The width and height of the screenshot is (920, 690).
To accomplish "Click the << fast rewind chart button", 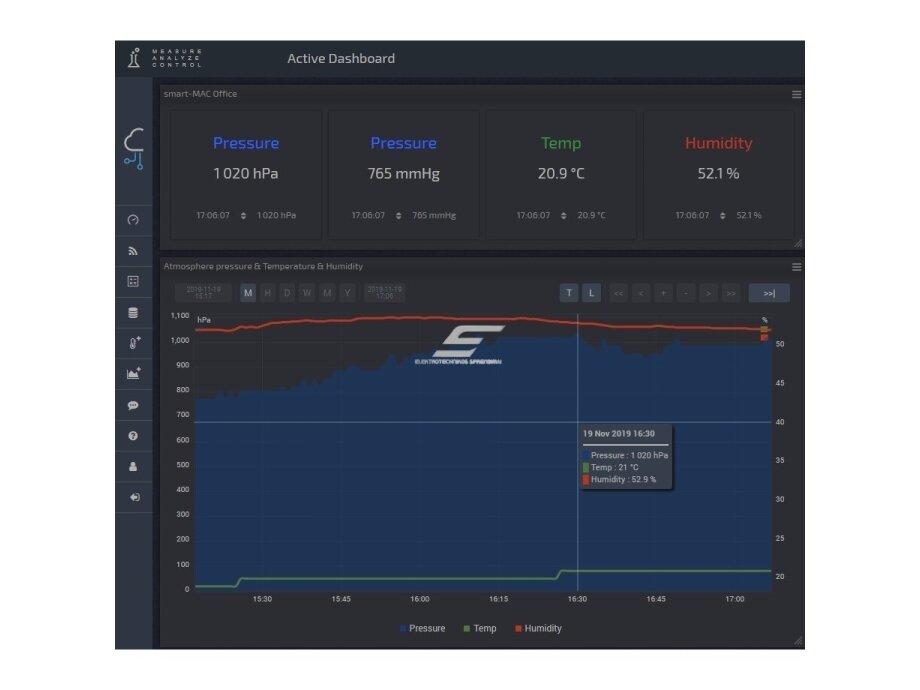I will click(x=618, y=293).
